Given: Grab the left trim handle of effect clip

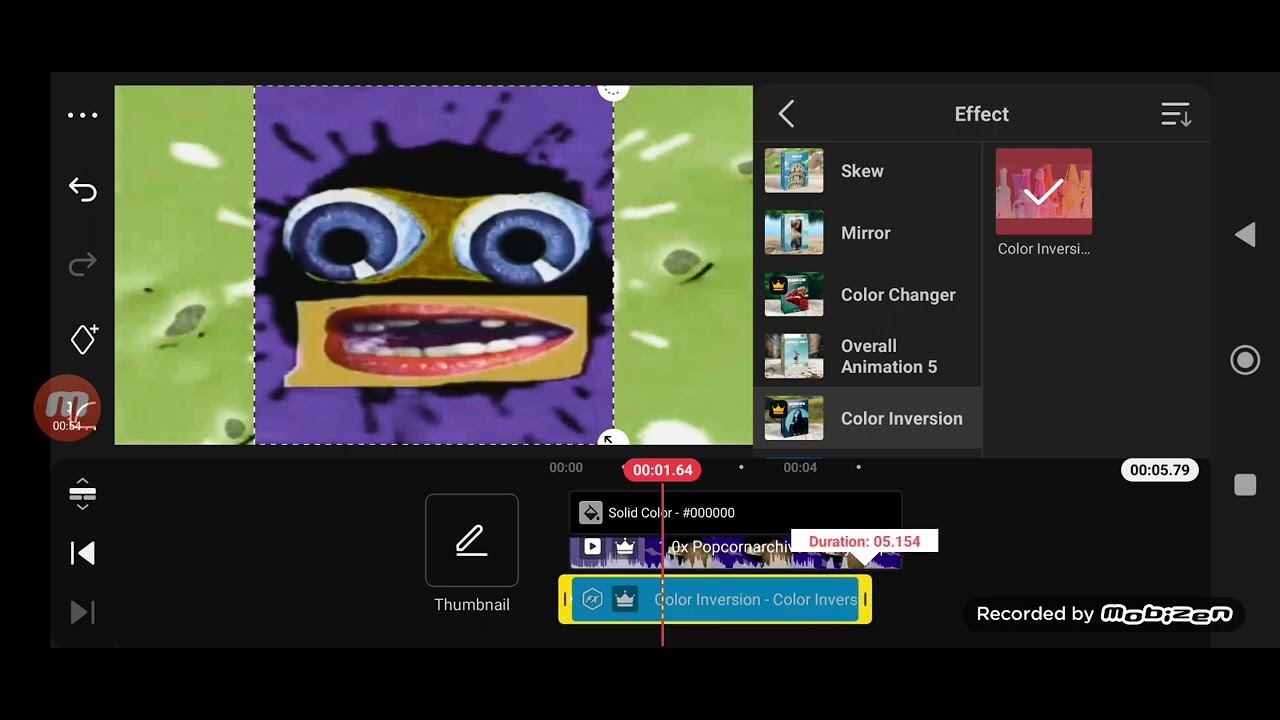Looking at the screenshot, I should pos(565,600).
